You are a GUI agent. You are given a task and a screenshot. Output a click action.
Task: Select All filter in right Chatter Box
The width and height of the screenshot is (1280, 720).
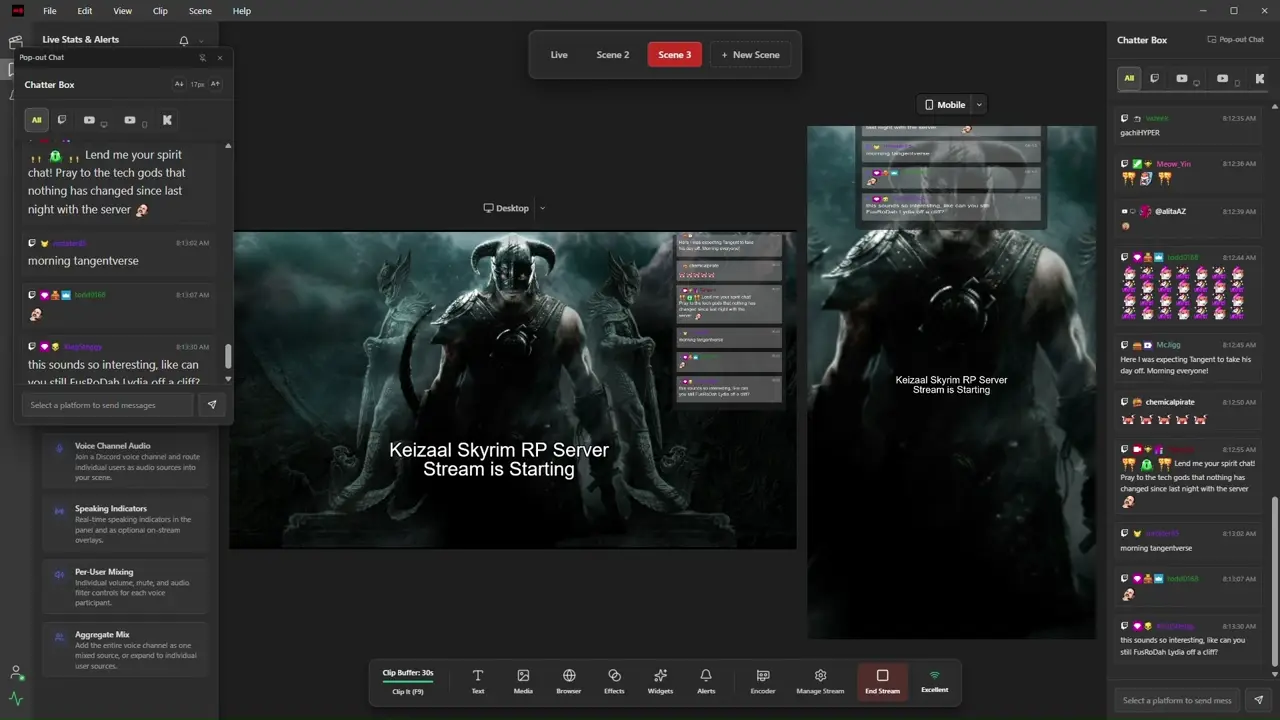coord(1129,78)
